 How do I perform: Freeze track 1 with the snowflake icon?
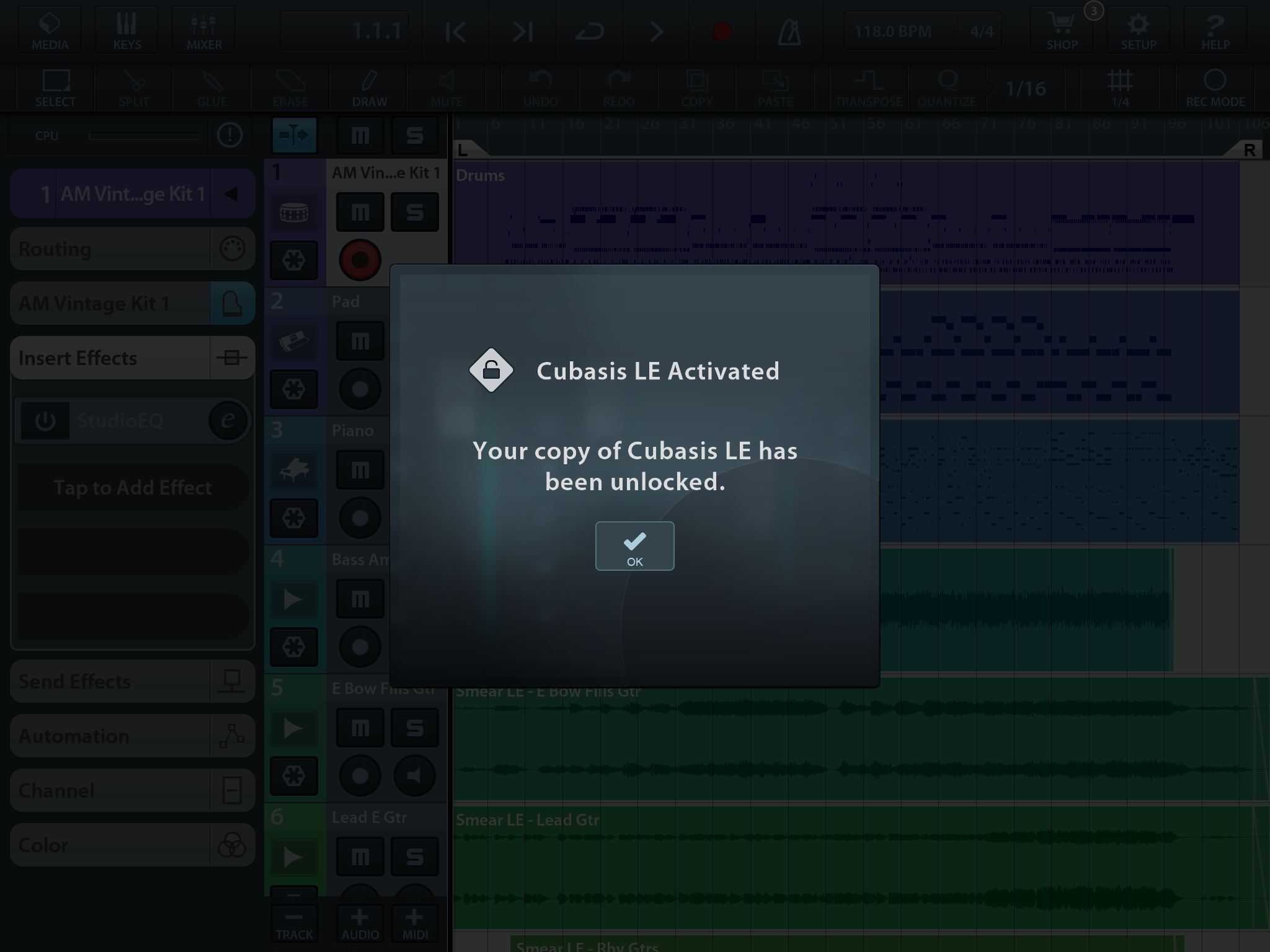[294, 260]
